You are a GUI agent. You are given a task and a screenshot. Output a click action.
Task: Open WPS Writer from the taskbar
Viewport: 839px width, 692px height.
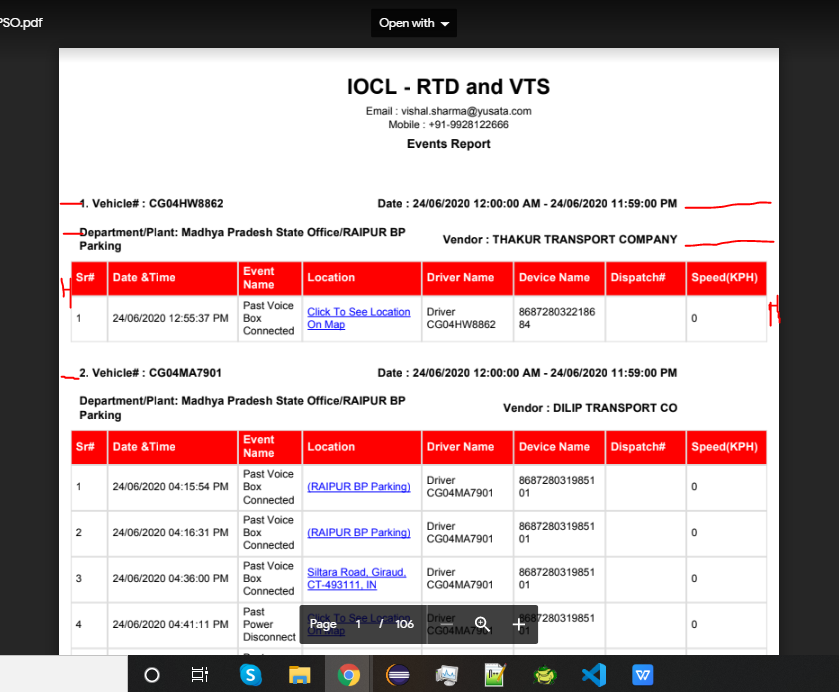[x=643, y=675]
